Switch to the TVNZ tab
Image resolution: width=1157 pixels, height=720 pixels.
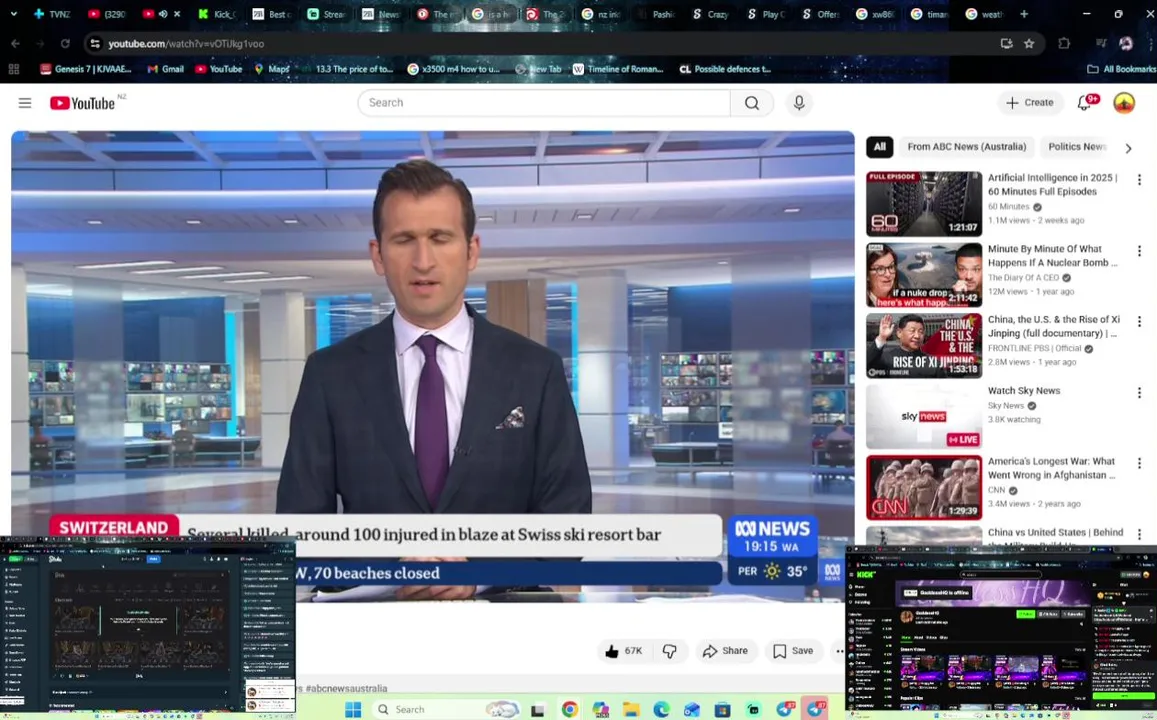click(x=52, y=14)
